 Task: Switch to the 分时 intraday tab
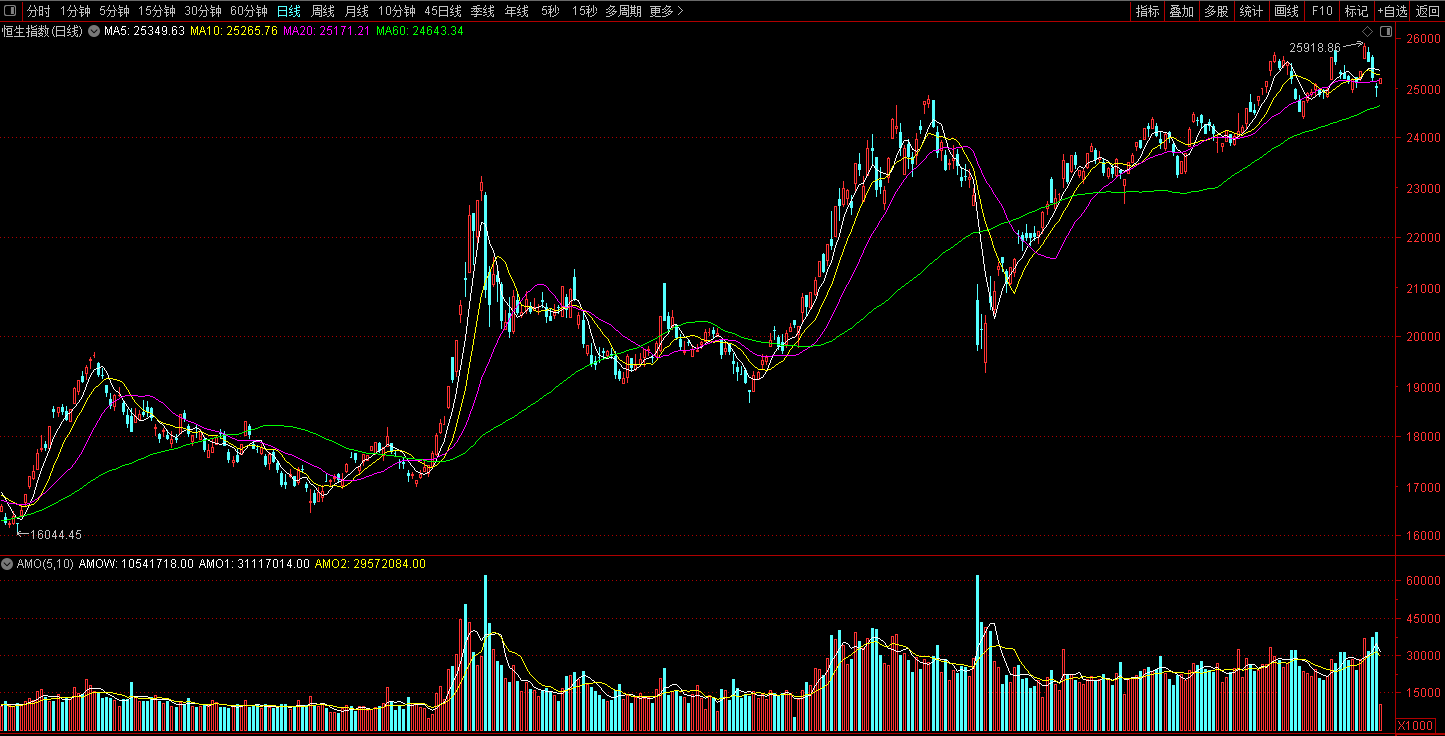tap(38, 11)
